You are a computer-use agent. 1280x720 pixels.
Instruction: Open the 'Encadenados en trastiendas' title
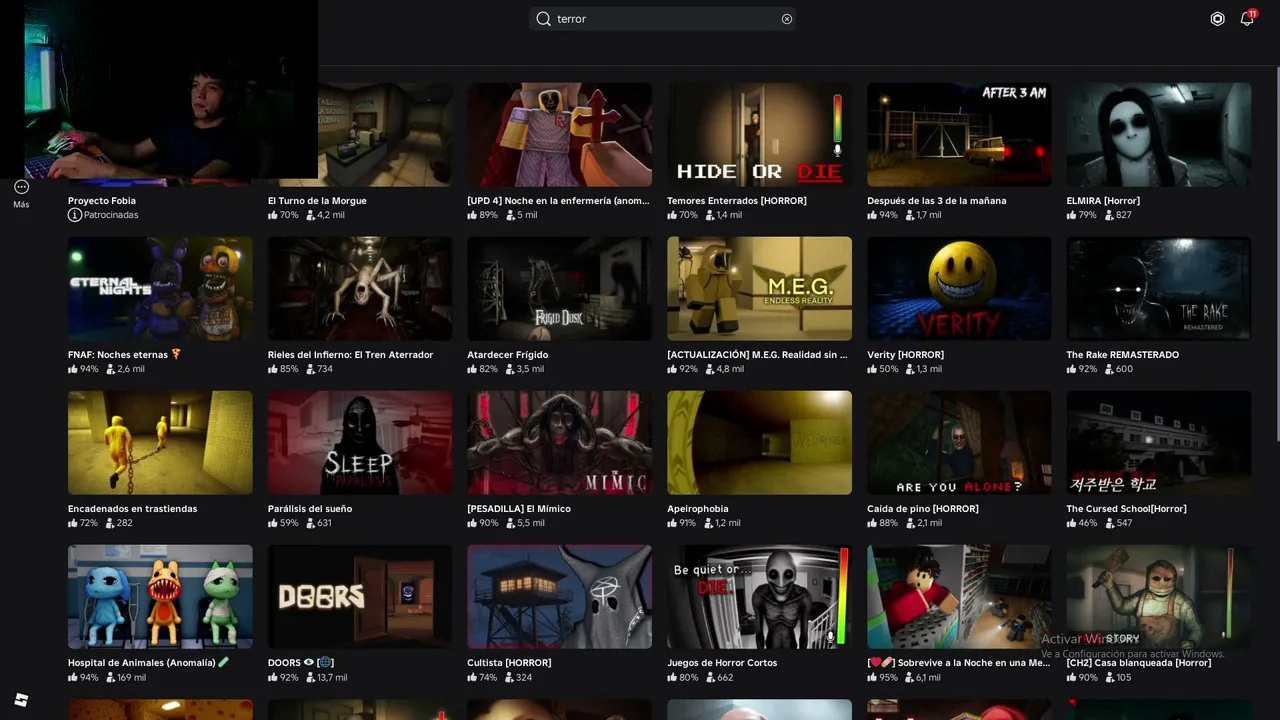(133, 509)
